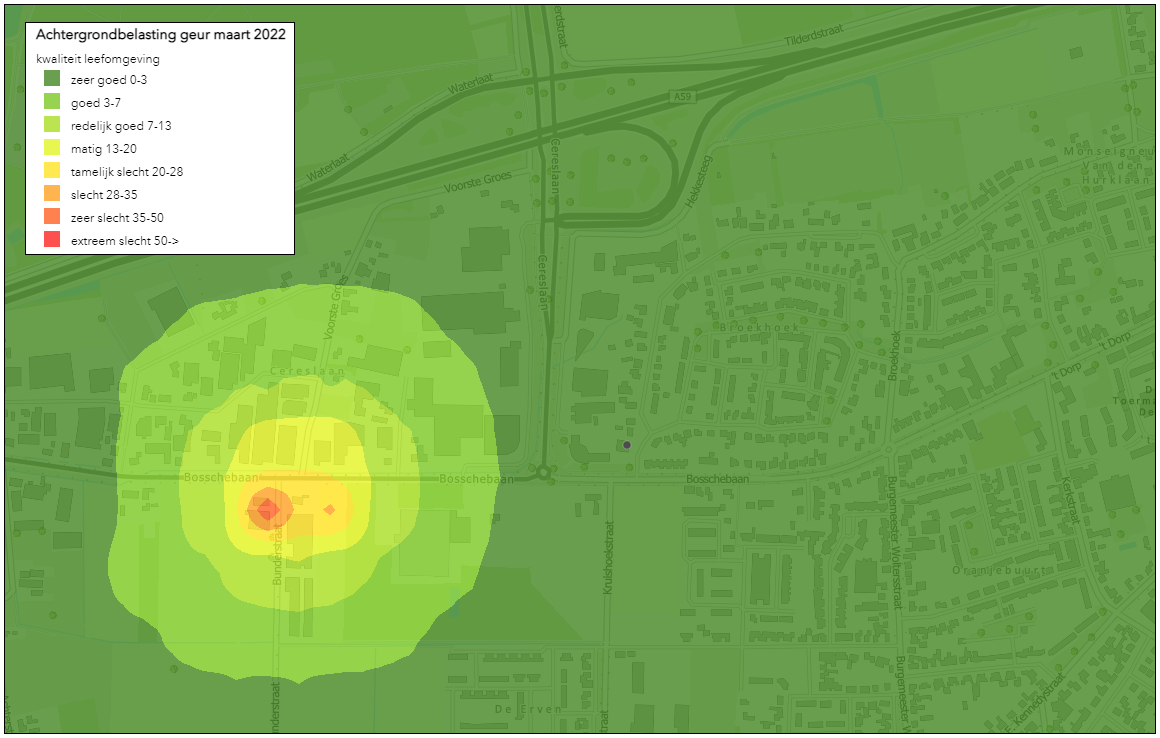Select the 'redelijk goed 7-13' legend text
Screen dimensions: 1160x738
coord(121,126)
